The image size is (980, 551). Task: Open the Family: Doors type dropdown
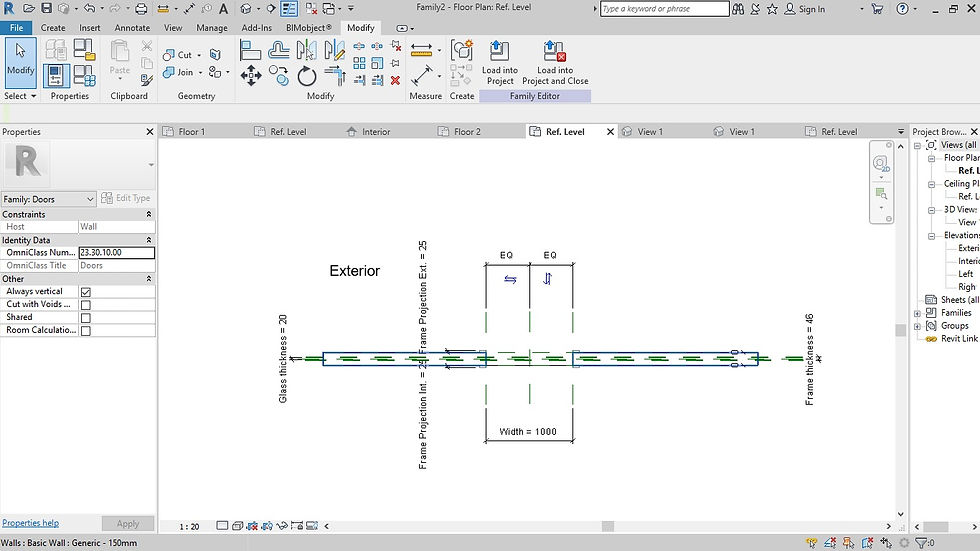[48, 199]
